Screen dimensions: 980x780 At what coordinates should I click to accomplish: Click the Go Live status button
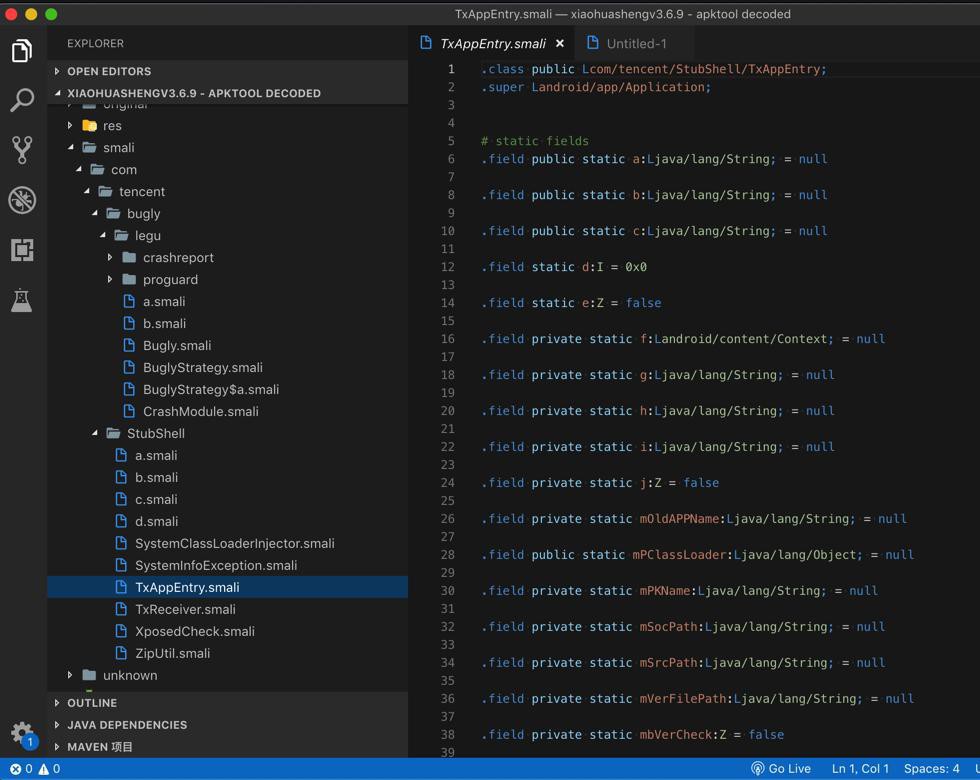(781, 769)
